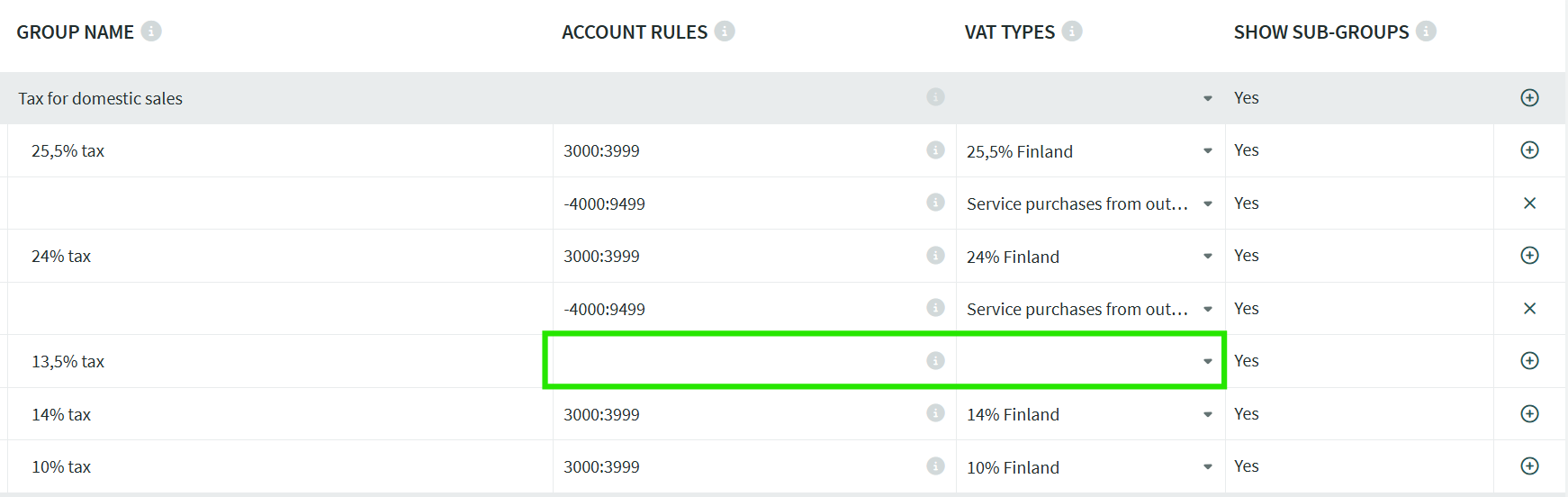Open VAT type dropdown for 25,5% Finland
This screenshot has width=1568, height=497.
coord(1207,151)
